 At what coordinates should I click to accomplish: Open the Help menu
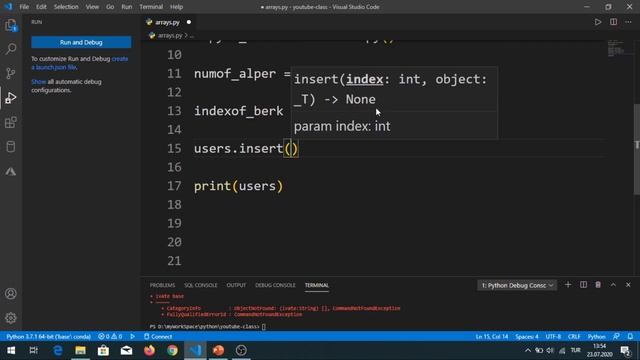176,7
